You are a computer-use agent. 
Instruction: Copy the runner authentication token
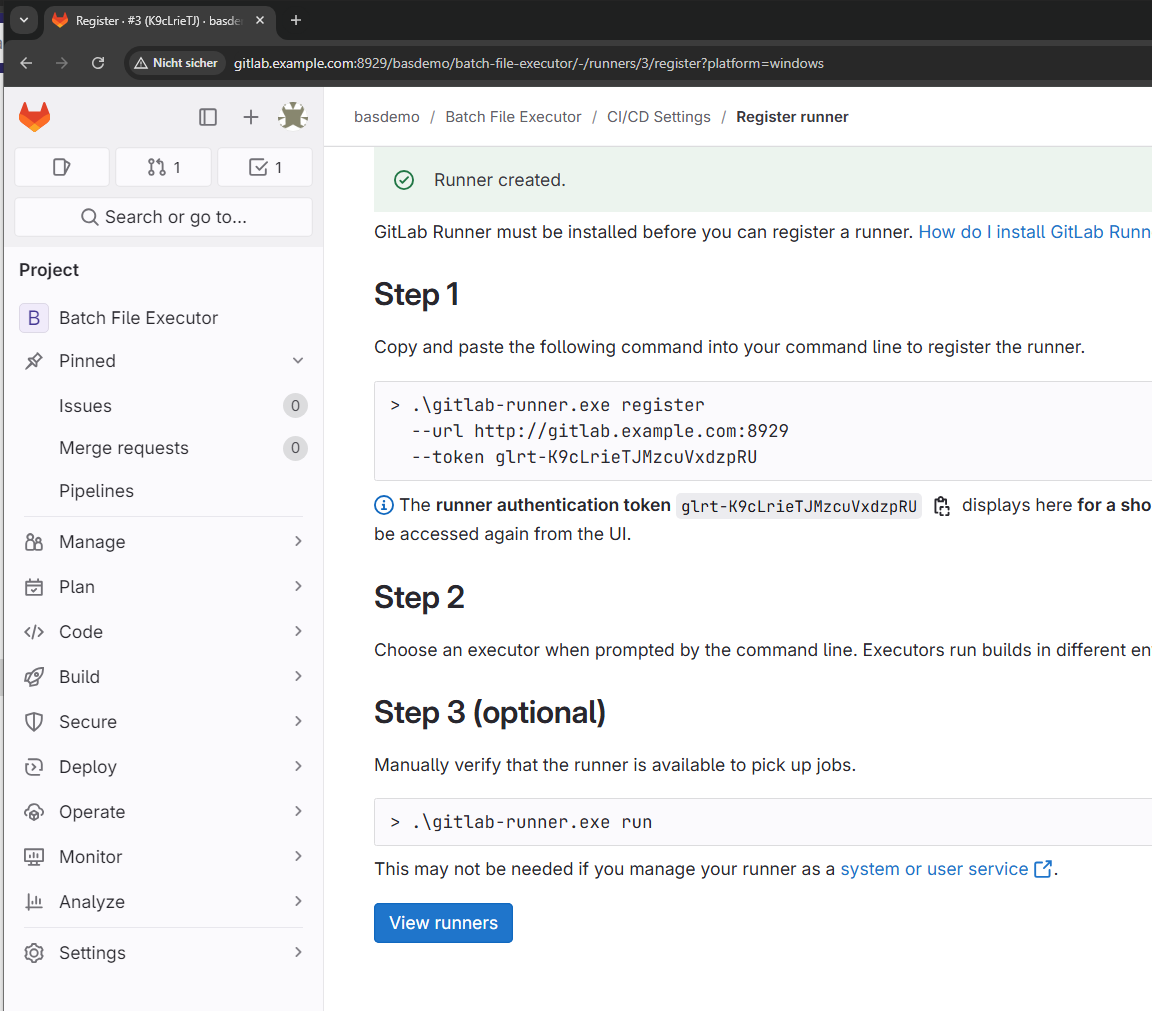[x=941, y=506]
